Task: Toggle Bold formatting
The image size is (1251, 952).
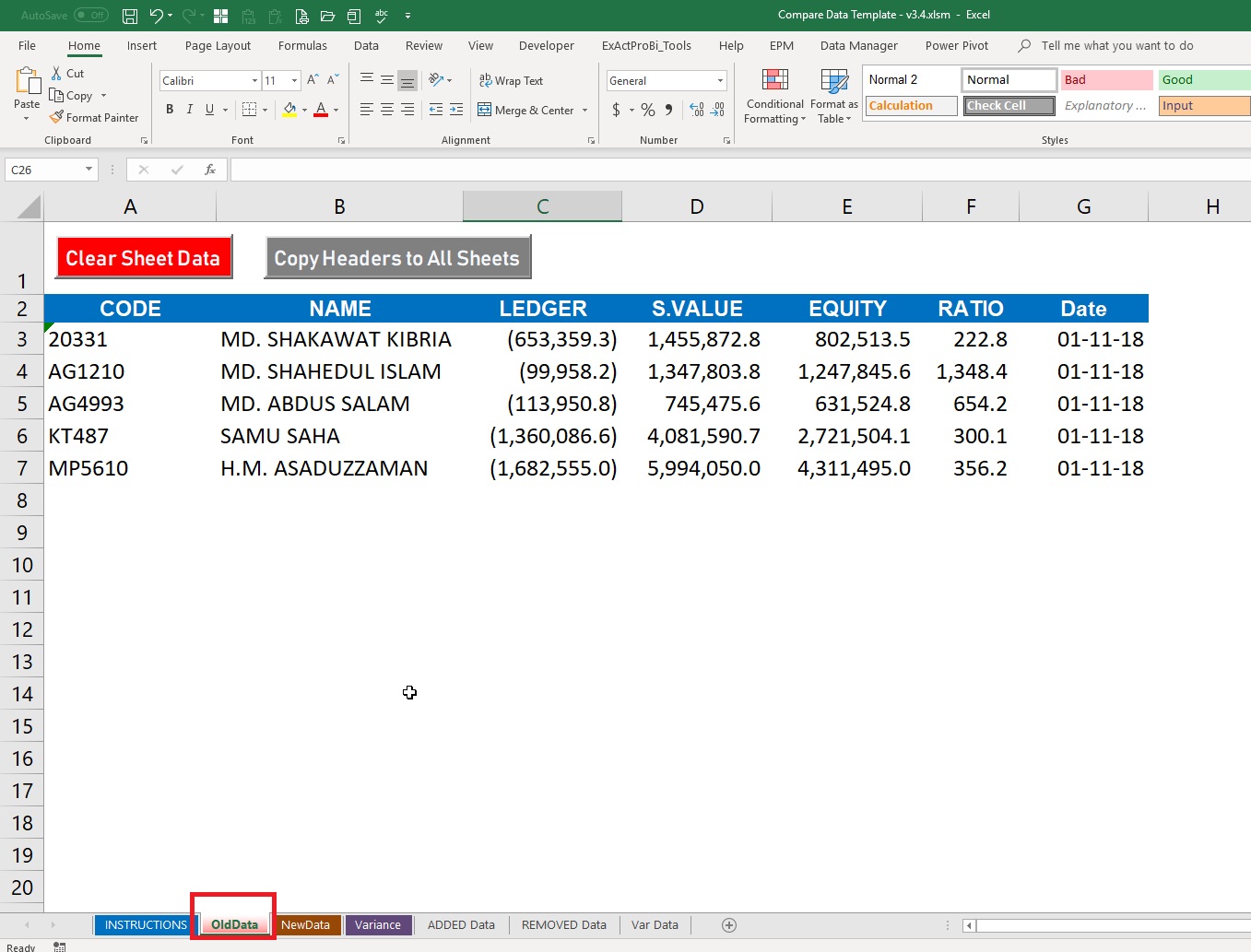Action: pos(170,110)
